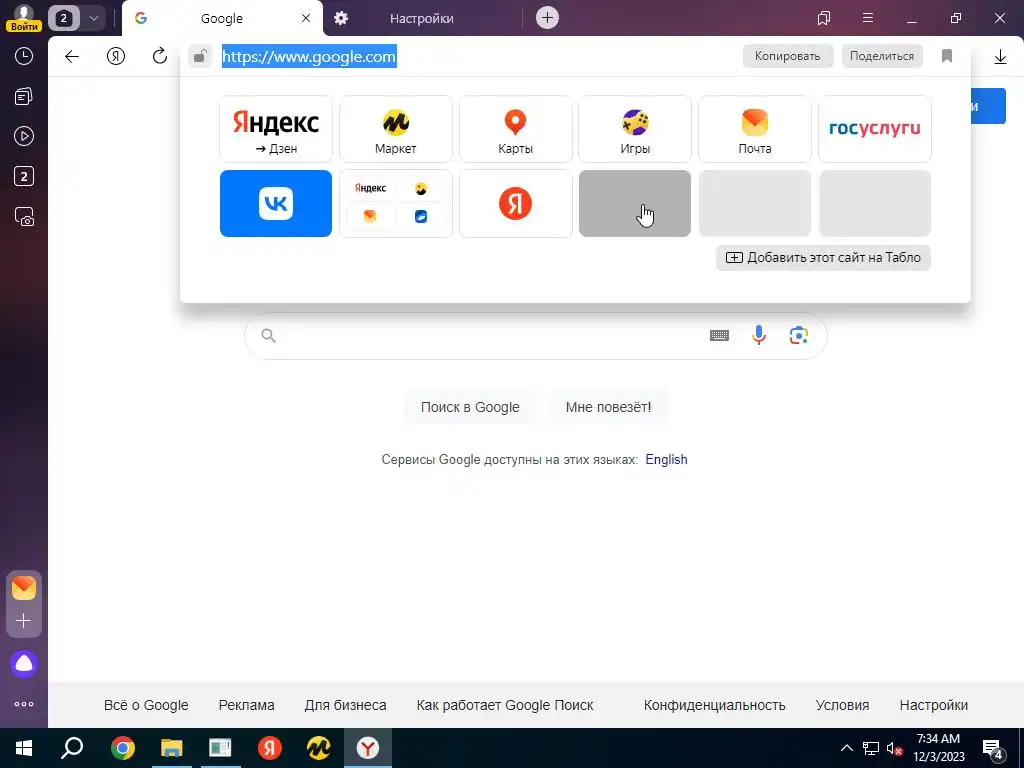This screenshot has width=1024, height=768.
Task: Open the downloads arrow icon
Action: pyautogui.click(x=1000, y=57)
